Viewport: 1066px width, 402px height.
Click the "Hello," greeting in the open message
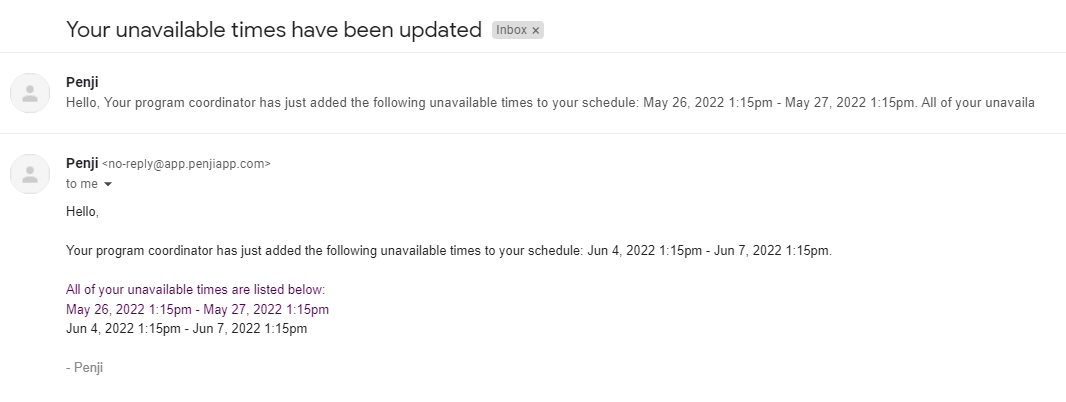point(83,212)
